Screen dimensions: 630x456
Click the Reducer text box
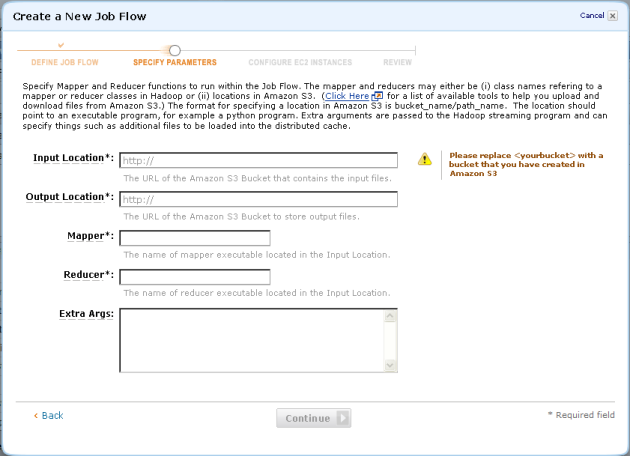(x=195, y=276)
